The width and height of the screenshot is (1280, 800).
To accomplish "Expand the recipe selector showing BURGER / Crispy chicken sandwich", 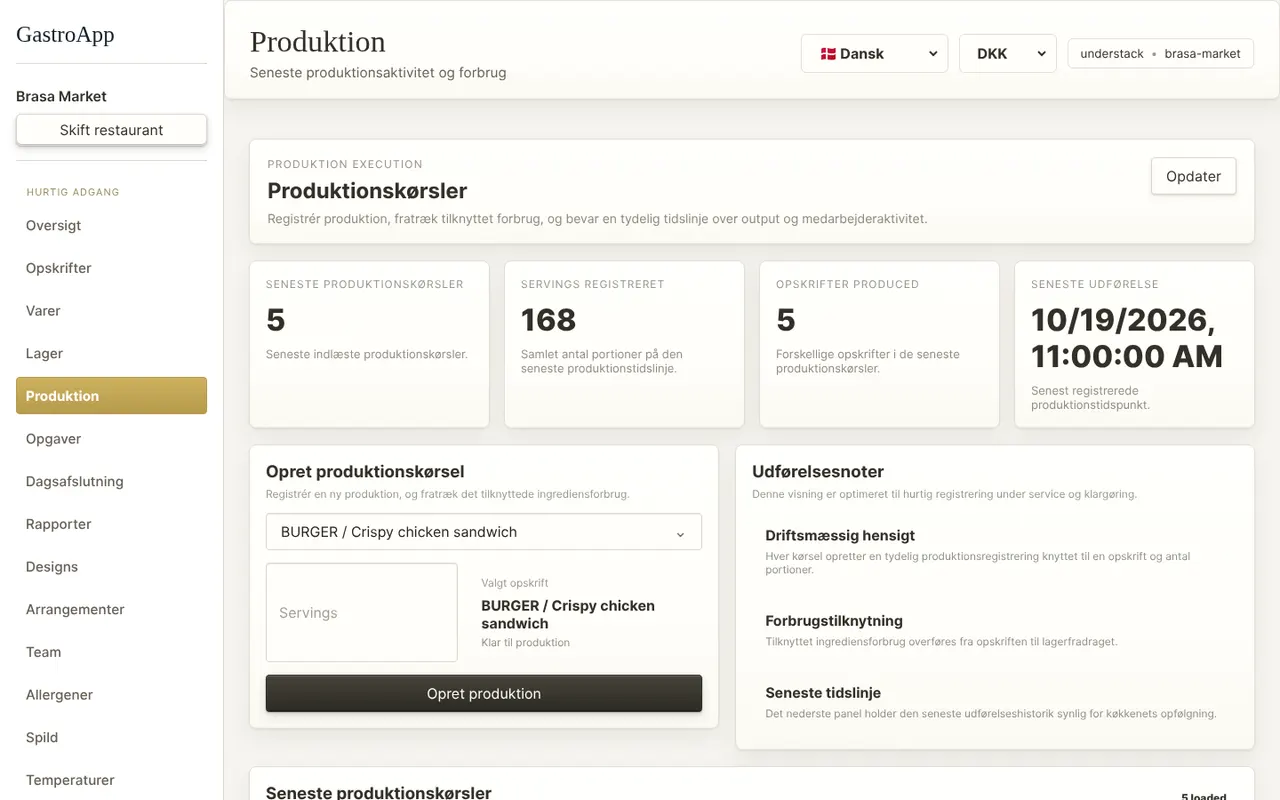I will point(484,532).
